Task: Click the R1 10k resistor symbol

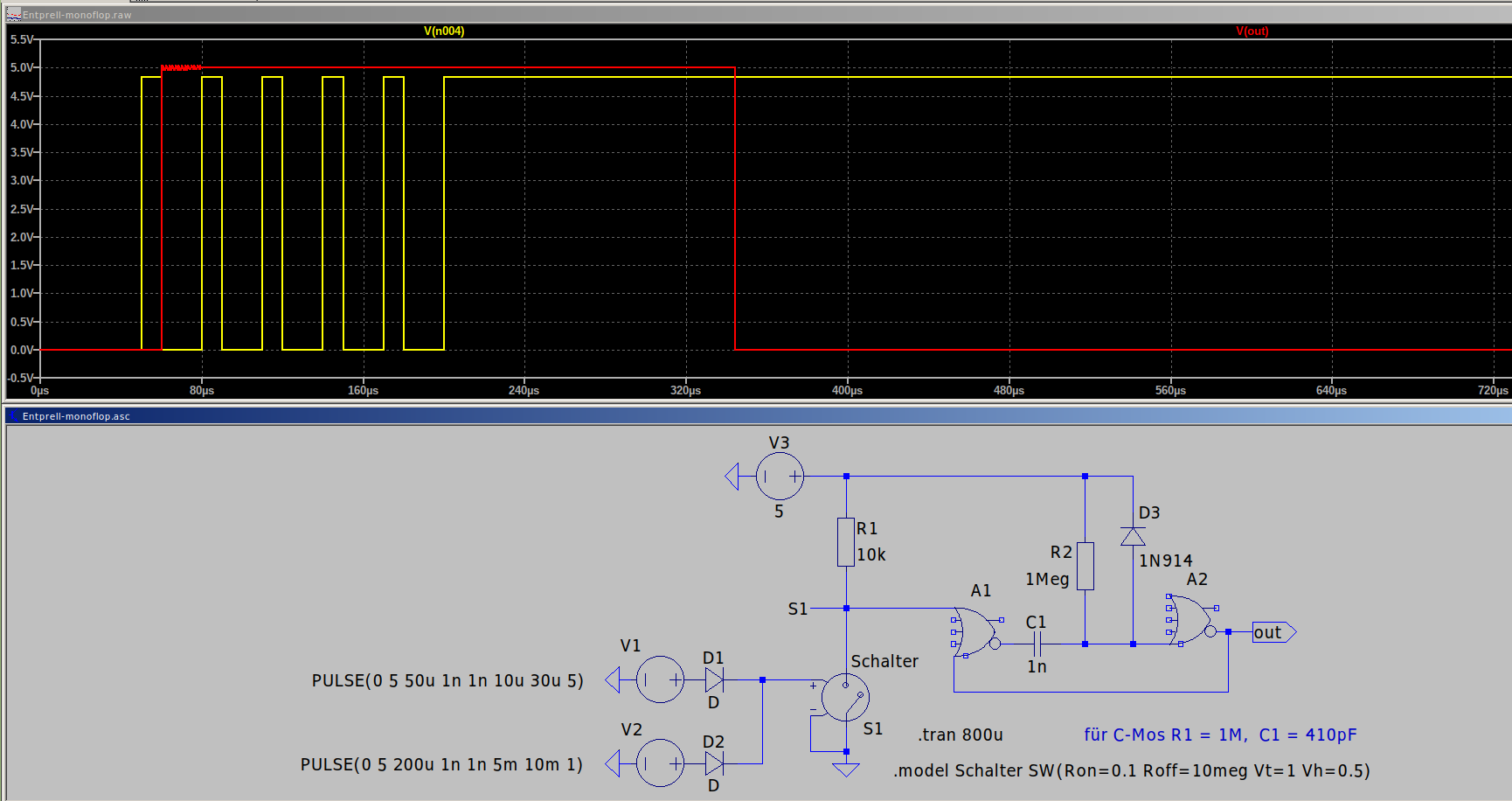Action: point(845,542)
